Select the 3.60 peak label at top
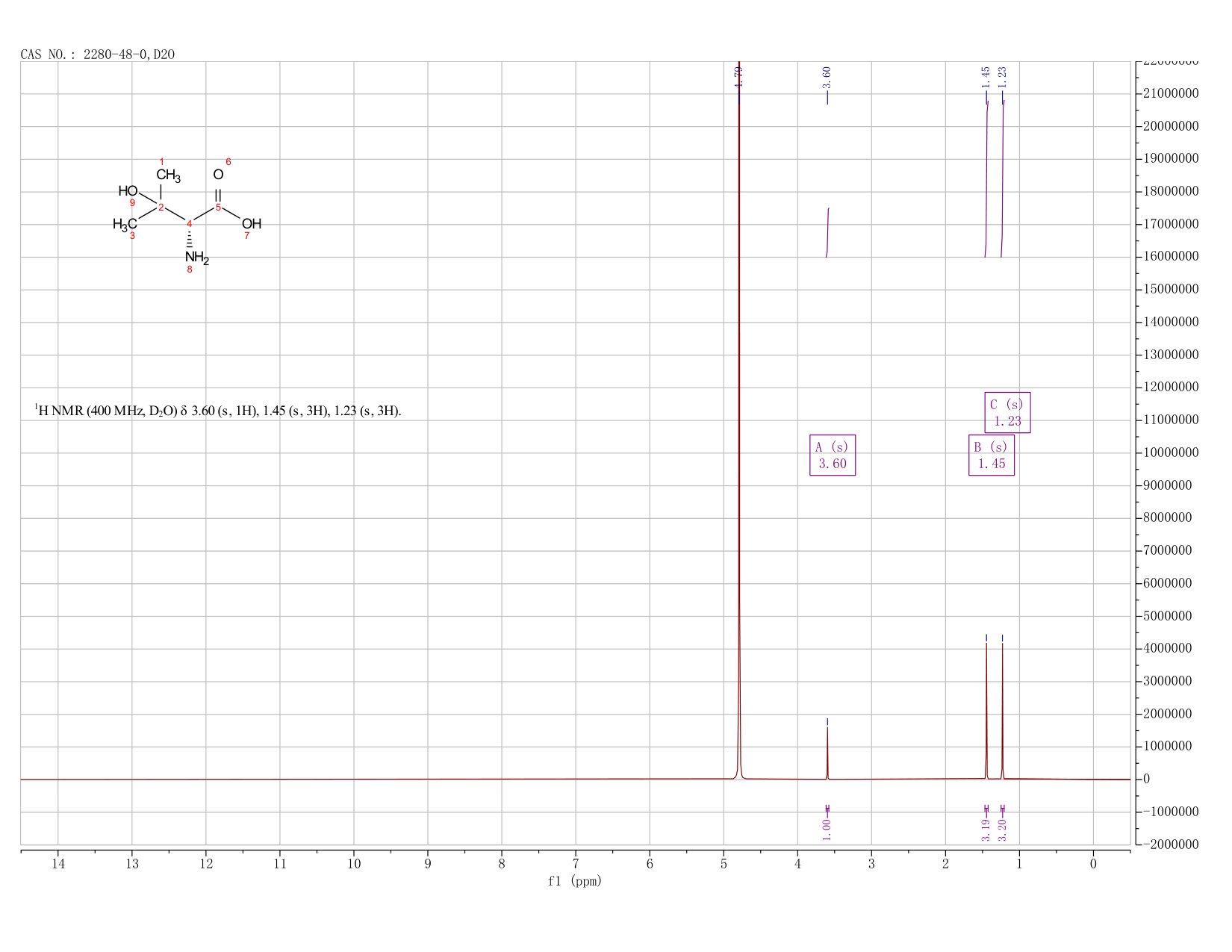The height and width of the screenshot is (952, 1232). point(827,75)
